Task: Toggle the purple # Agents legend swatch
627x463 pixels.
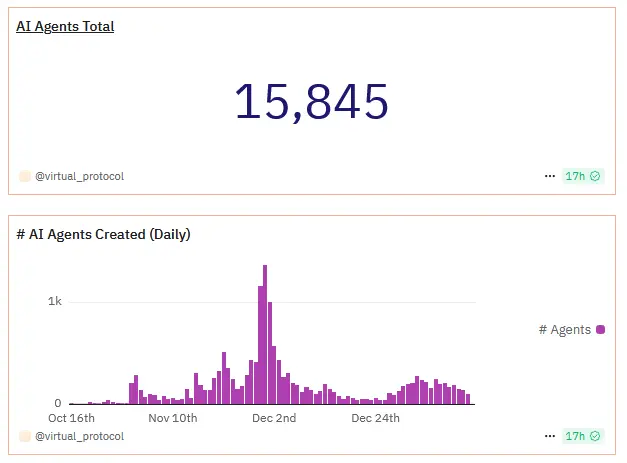Action: 601,330
